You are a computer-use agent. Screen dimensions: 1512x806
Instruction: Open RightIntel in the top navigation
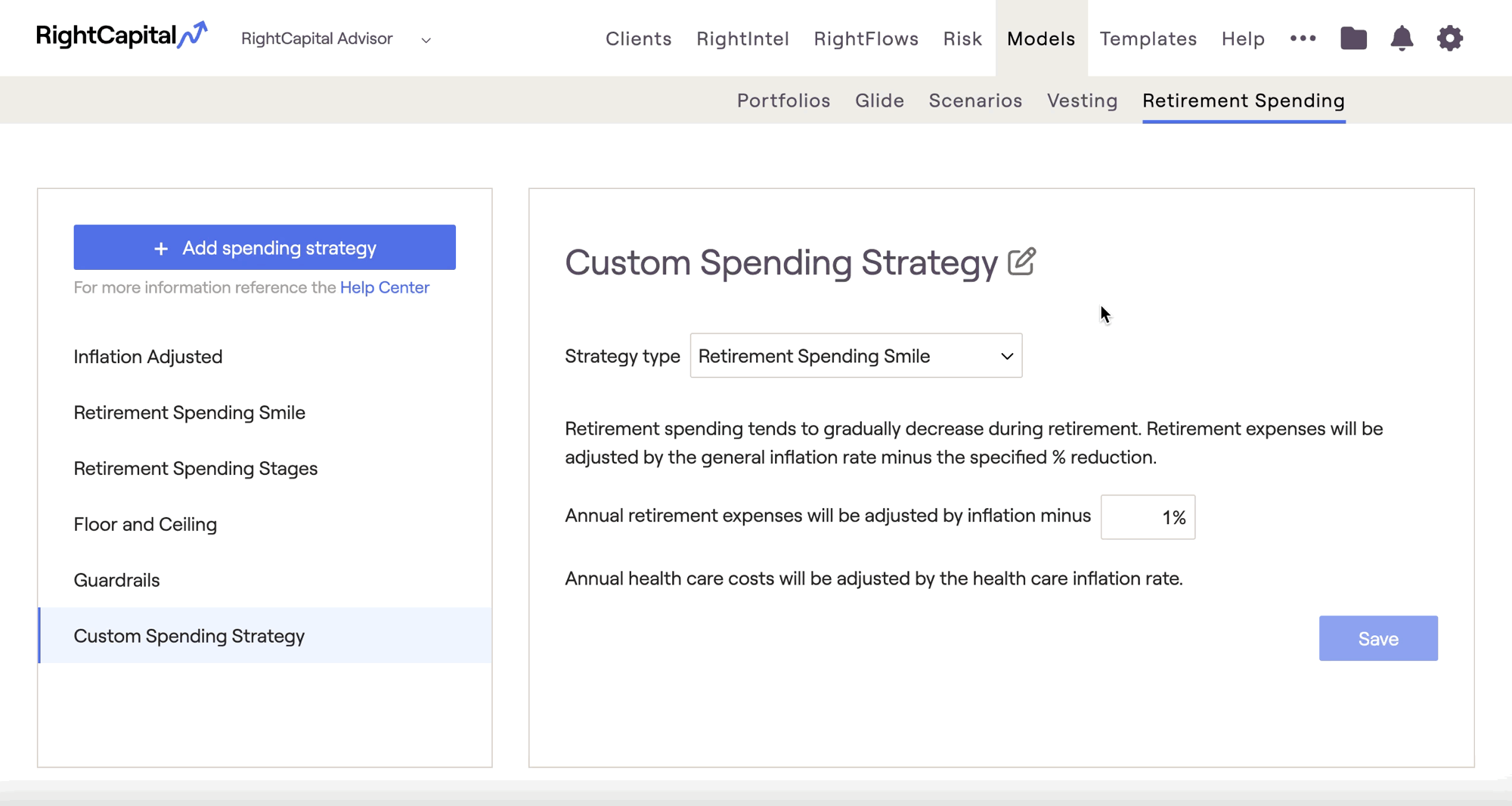click(x=742, y=39)
